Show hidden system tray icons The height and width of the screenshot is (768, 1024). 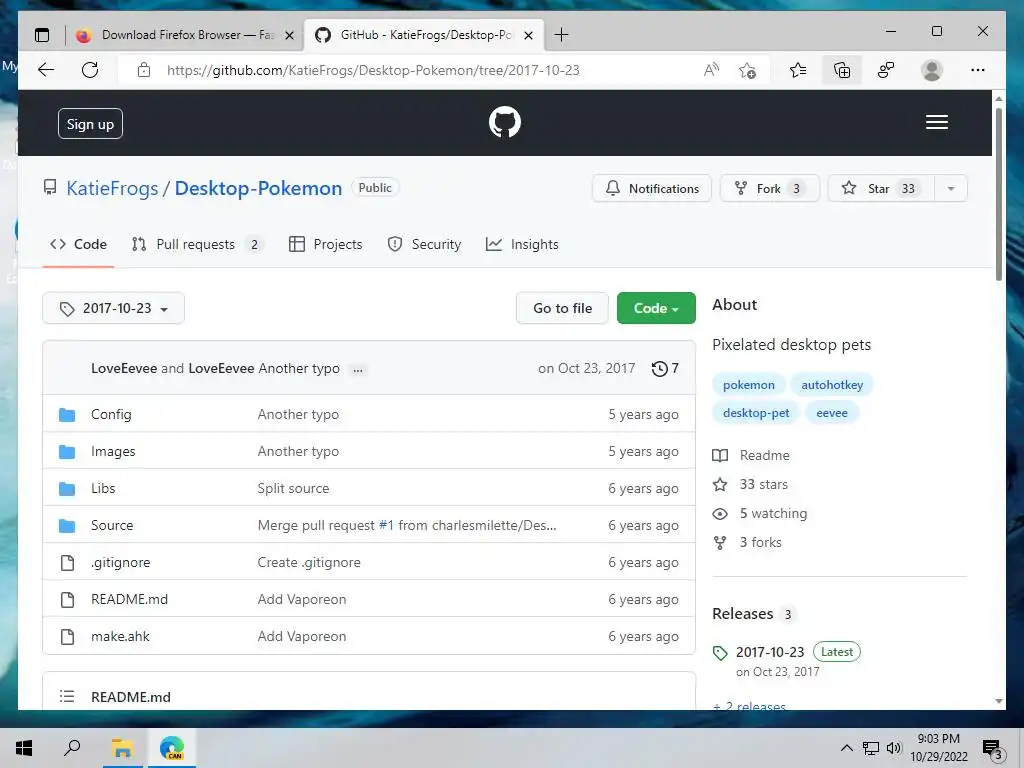click(846, 748)
